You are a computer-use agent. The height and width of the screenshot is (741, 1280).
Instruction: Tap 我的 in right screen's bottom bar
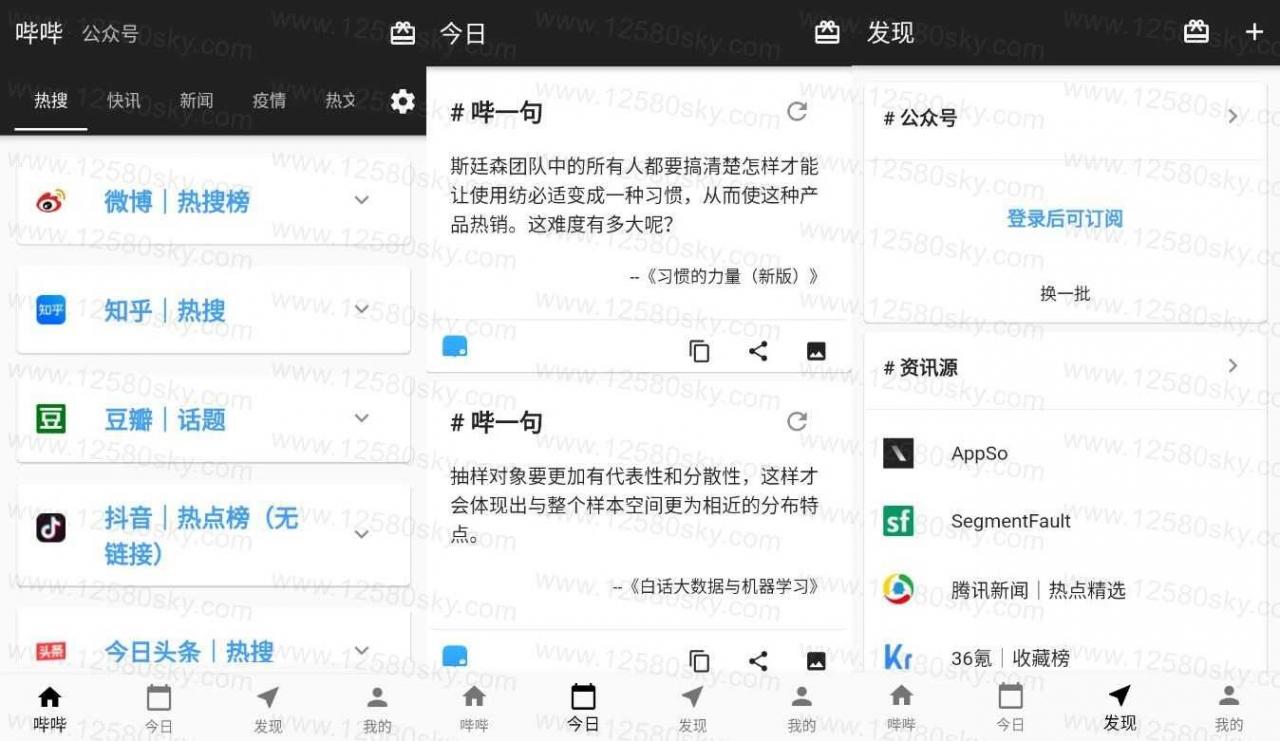1229,709
